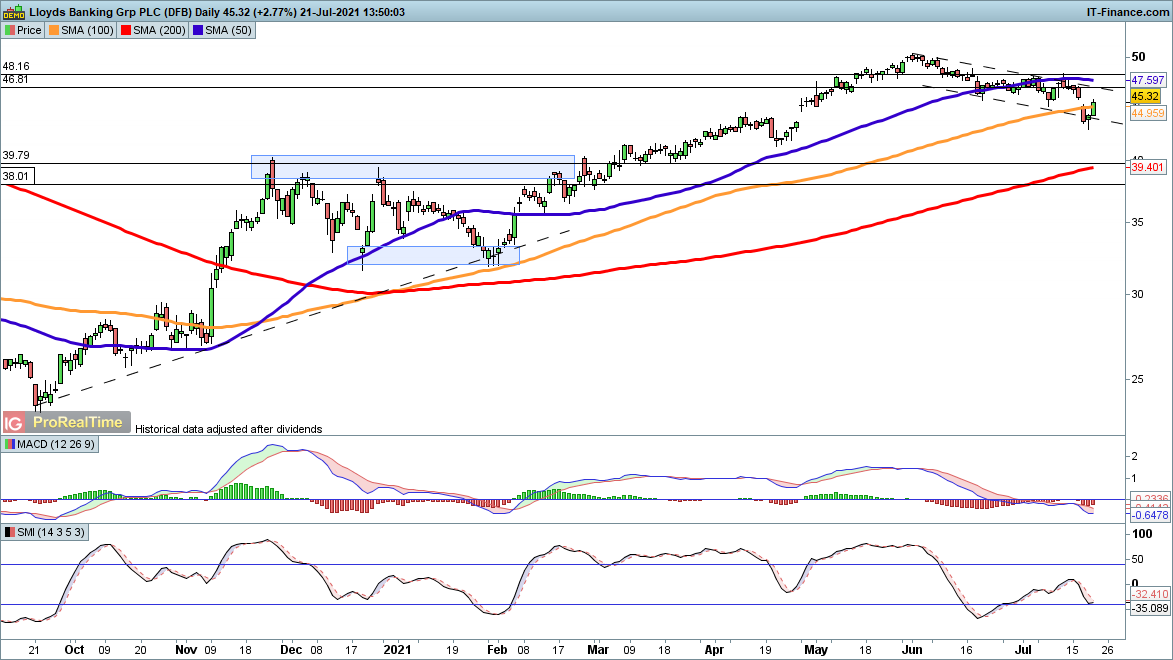1173x660 pixels.
Task: Click the Jun label on the time axis
Action: (912, 650)
